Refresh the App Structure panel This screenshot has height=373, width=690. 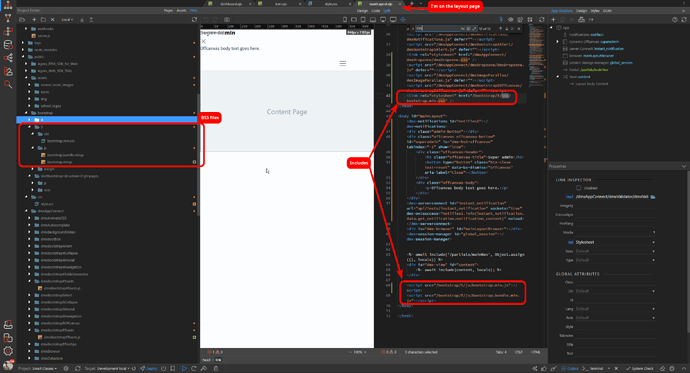[683, 19]
